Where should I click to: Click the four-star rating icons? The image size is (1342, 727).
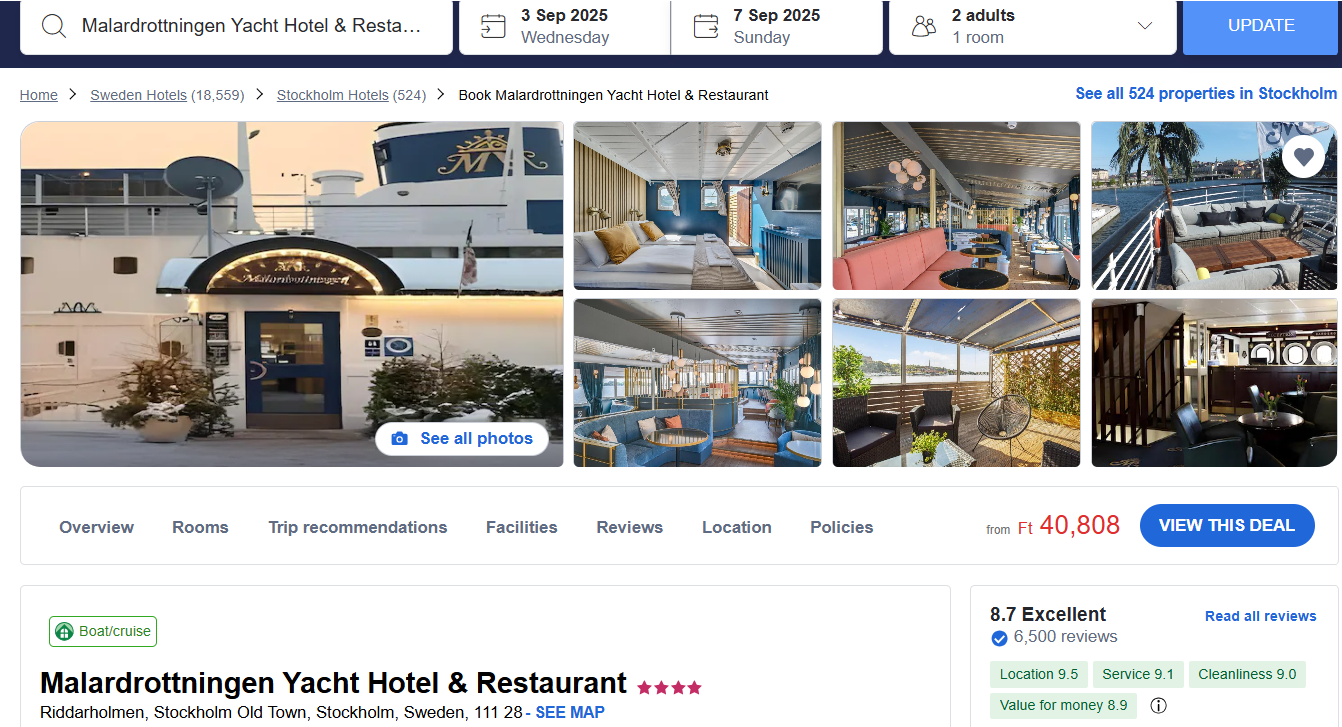pyautogui.click(x=669, y=687)
